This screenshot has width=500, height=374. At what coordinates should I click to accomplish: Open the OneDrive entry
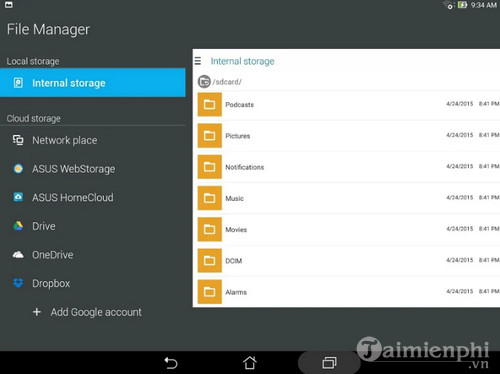coord(93,255)
